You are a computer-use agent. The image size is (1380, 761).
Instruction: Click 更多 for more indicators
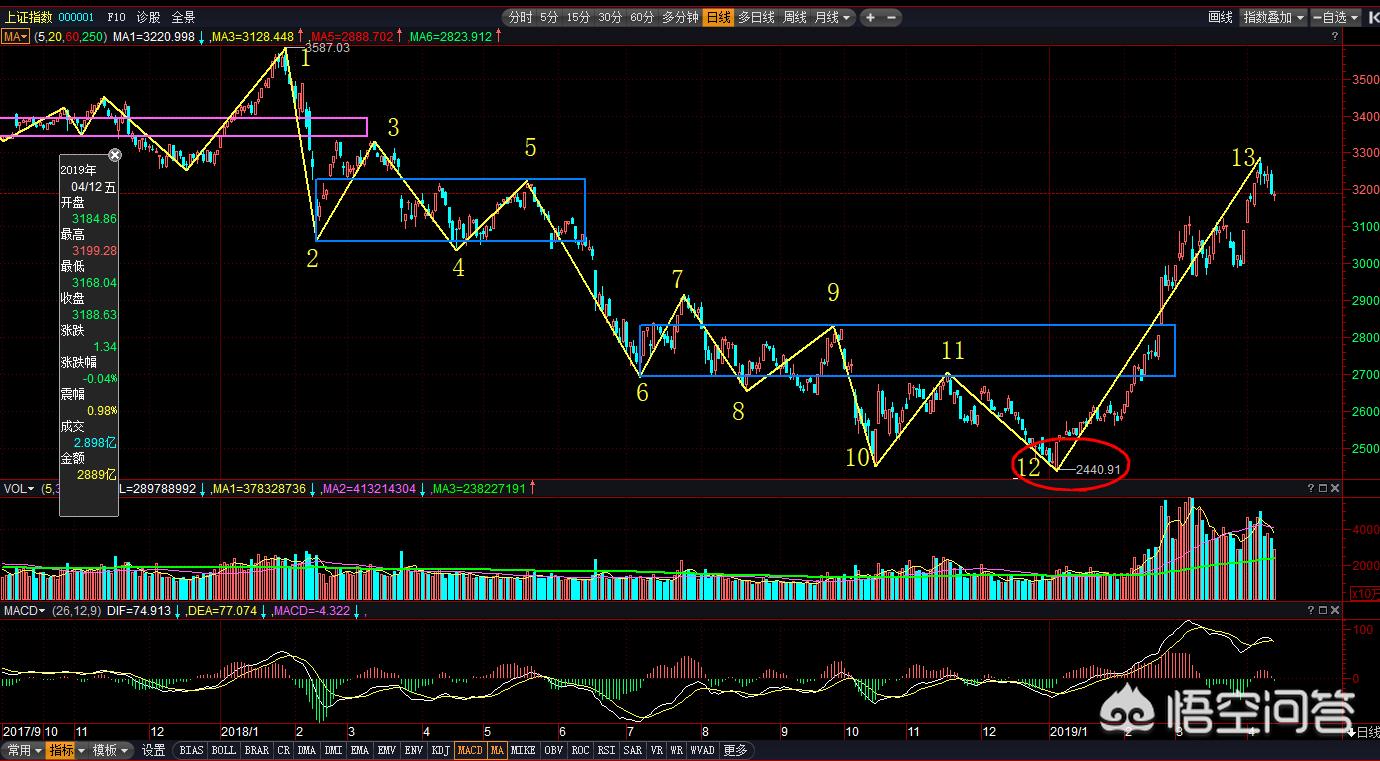tap(735, 750)
